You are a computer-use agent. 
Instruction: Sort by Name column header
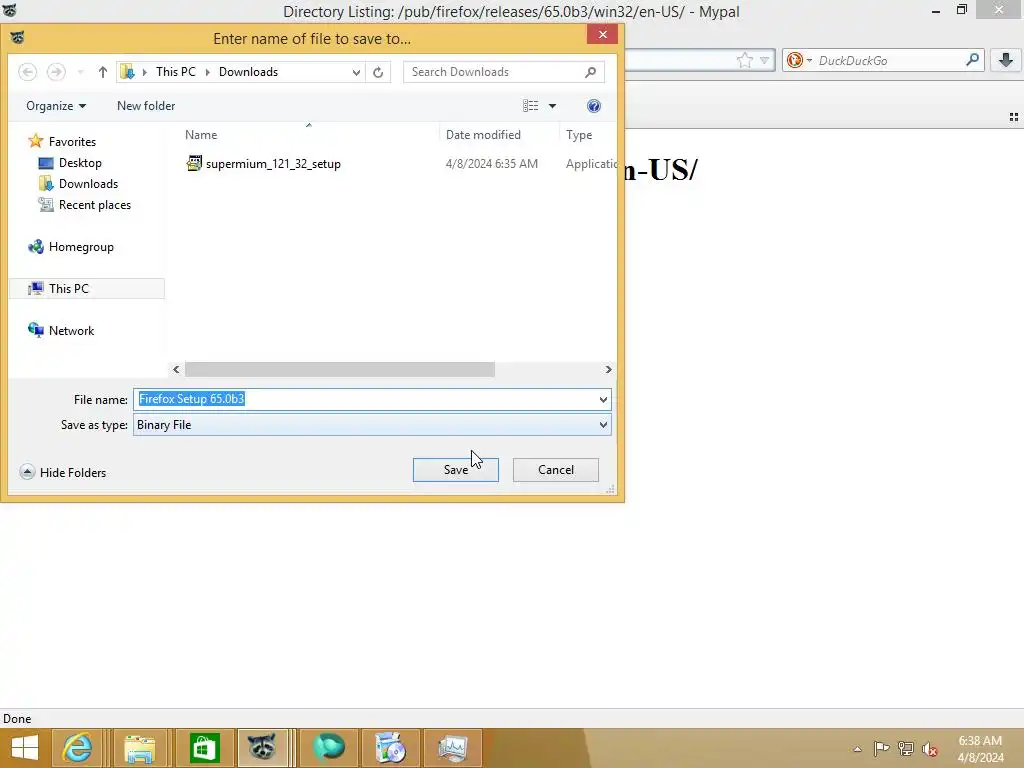(201, 135)
